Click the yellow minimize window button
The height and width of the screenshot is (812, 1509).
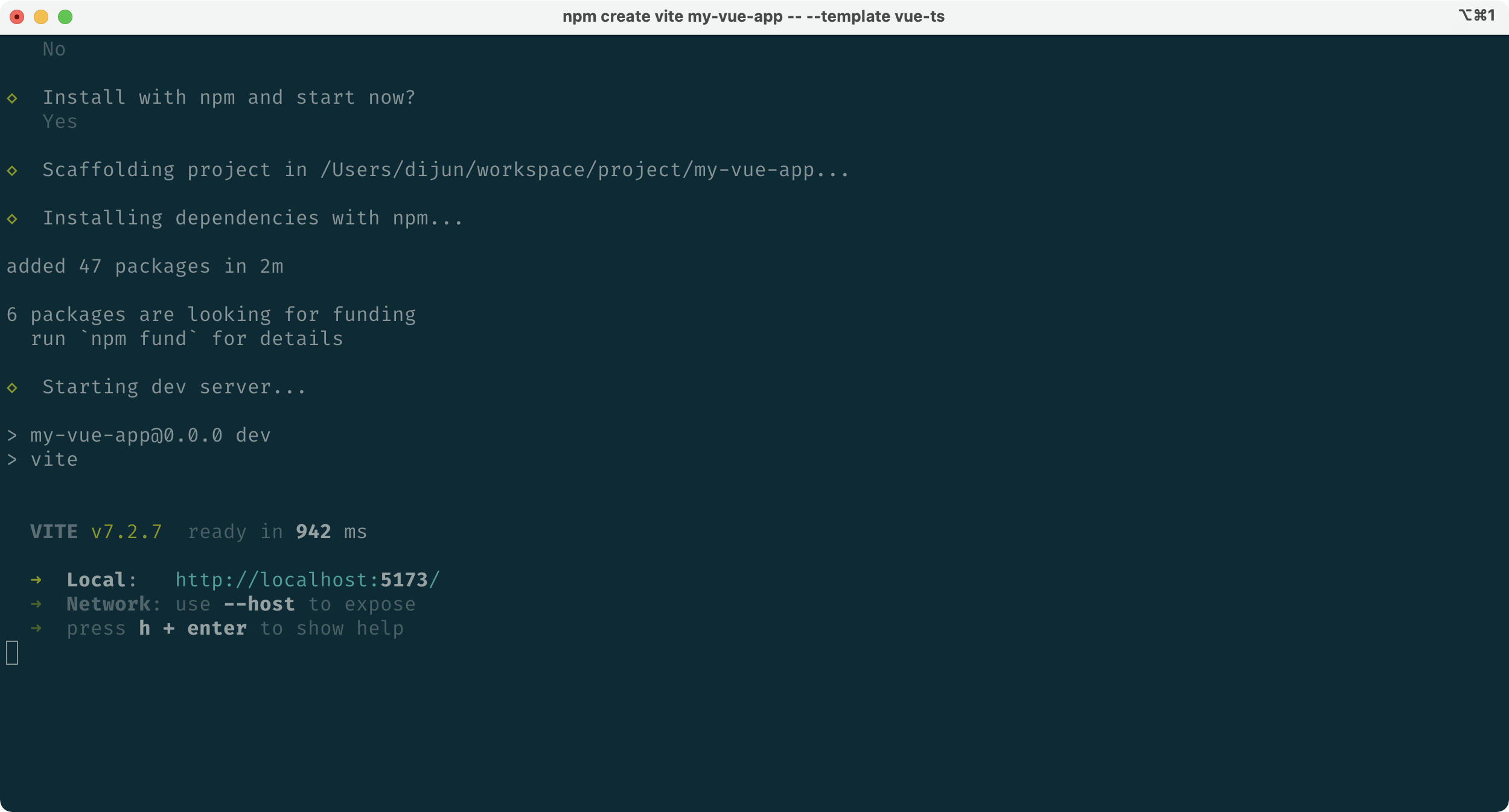click(x=41, y=17)
